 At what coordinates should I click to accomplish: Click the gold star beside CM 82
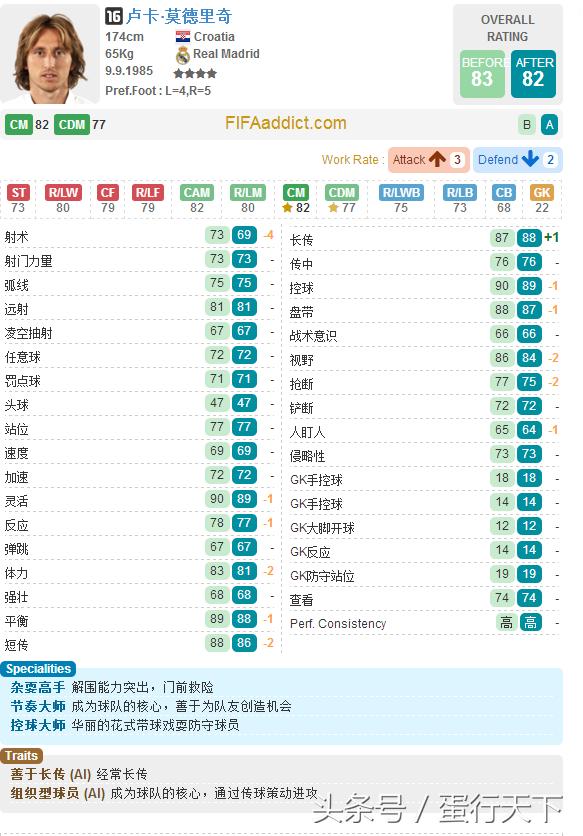point(287,207)
